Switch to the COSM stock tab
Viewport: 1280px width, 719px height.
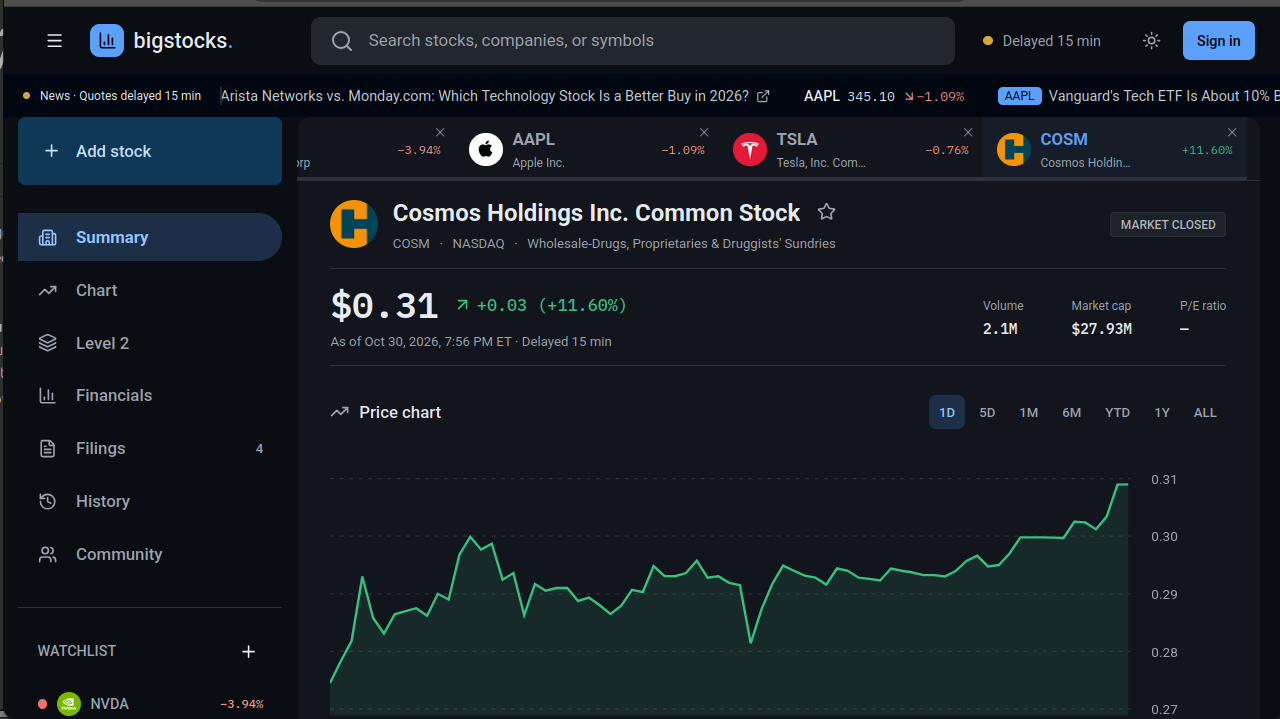1114,149
